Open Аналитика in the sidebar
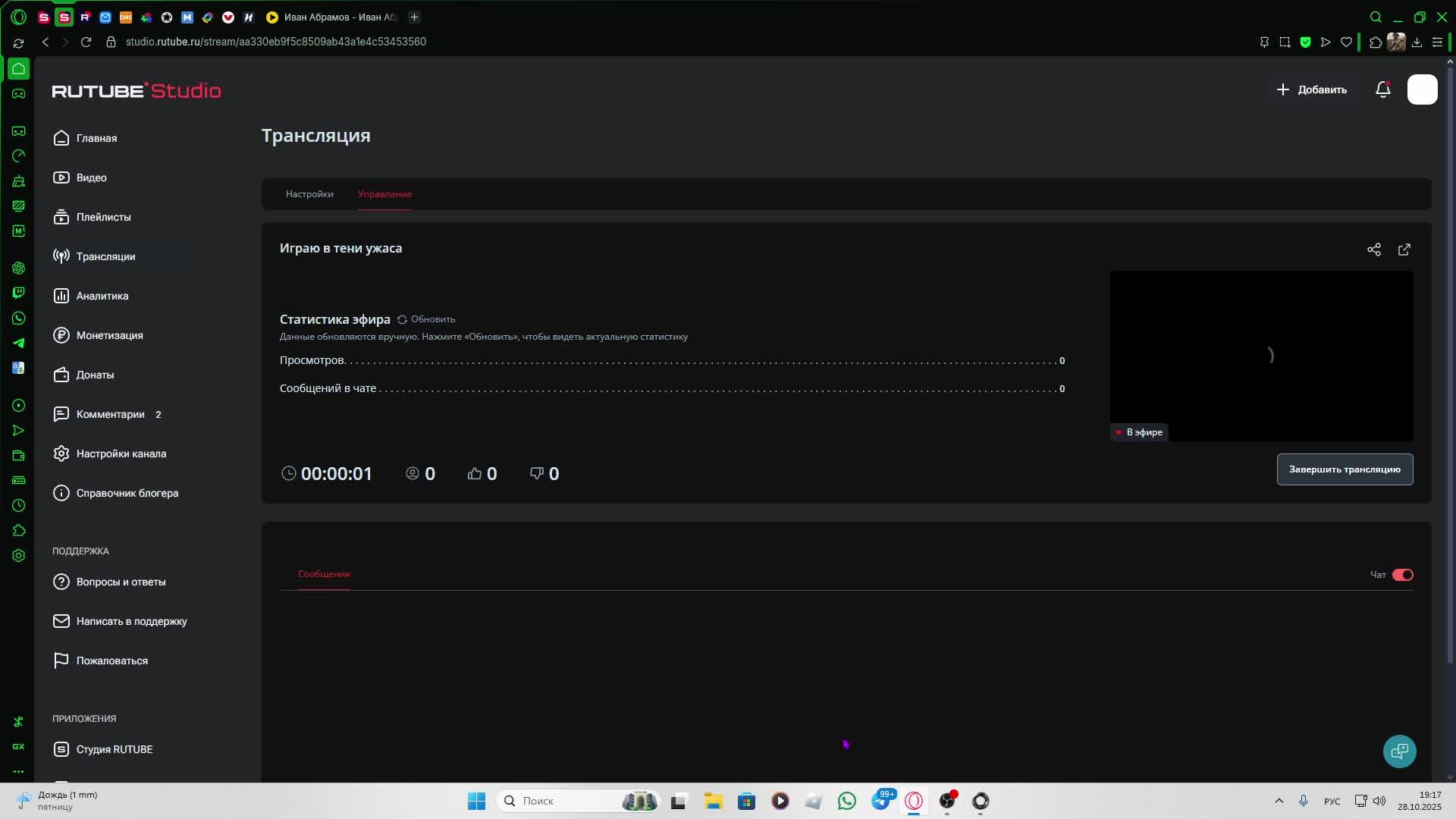The height and width of the screenshot is (819, 1456). tap(102, 296)
